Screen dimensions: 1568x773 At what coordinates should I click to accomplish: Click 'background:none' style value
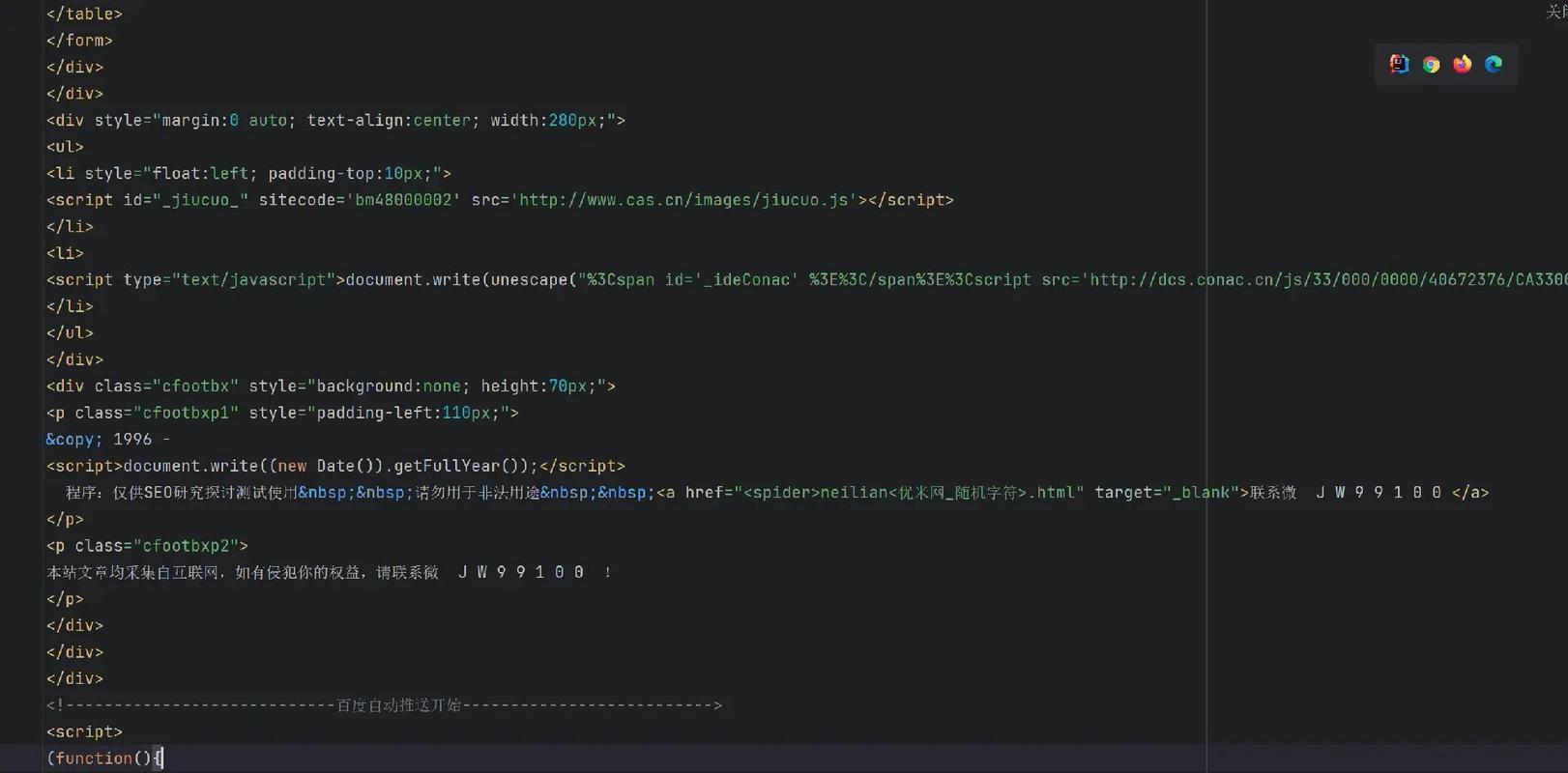(x=389, y=386)
